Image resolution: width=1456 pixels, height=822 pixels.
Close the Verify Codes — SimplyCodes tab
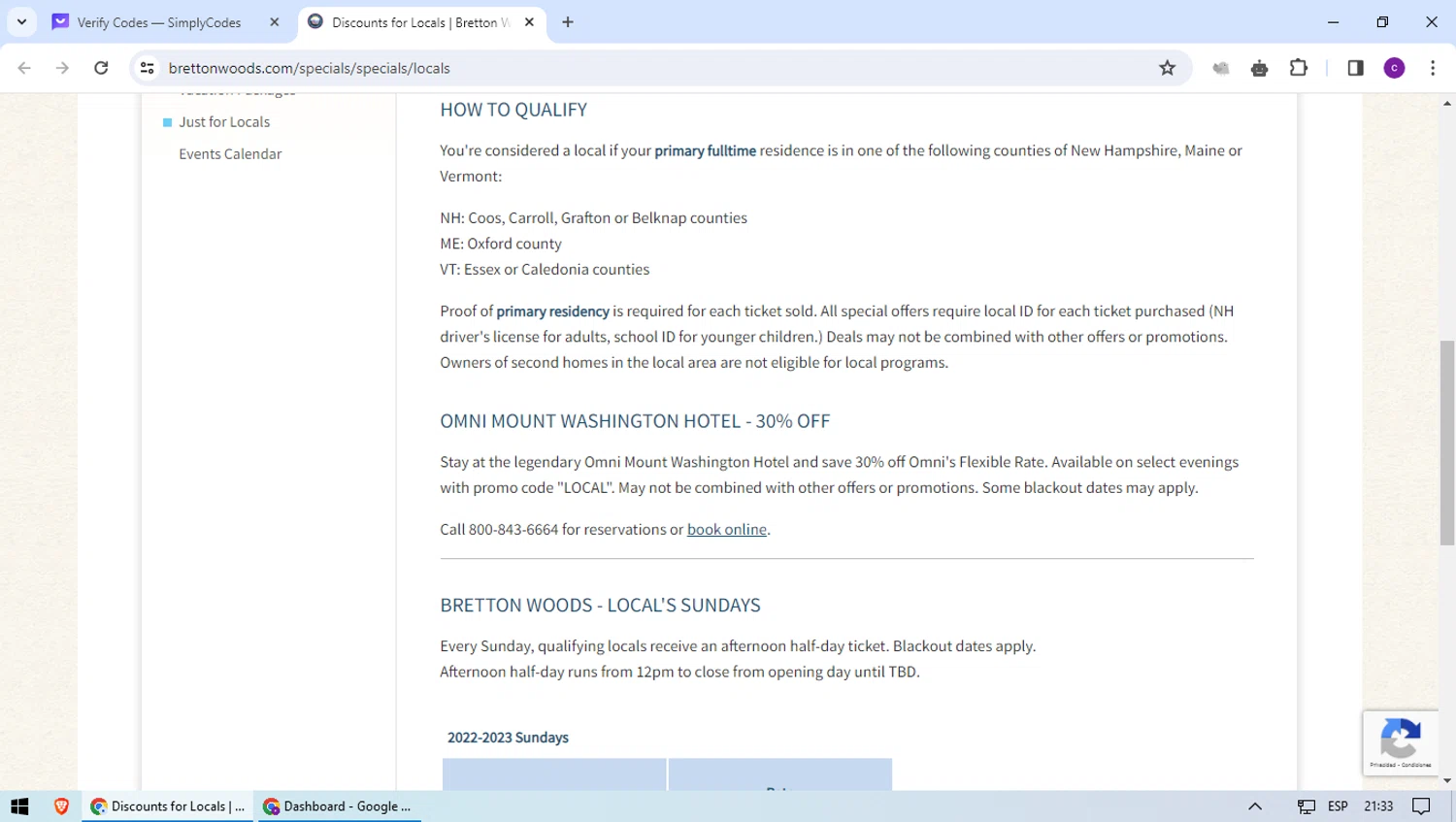pyautogui.click(x=275, y=22)
